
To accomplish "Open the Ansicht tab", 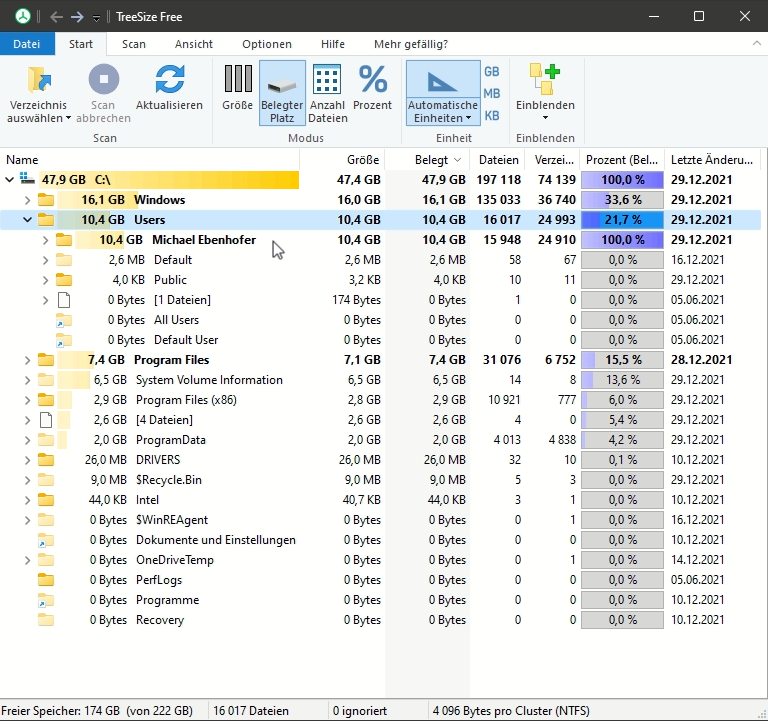I will pos(194,44).
